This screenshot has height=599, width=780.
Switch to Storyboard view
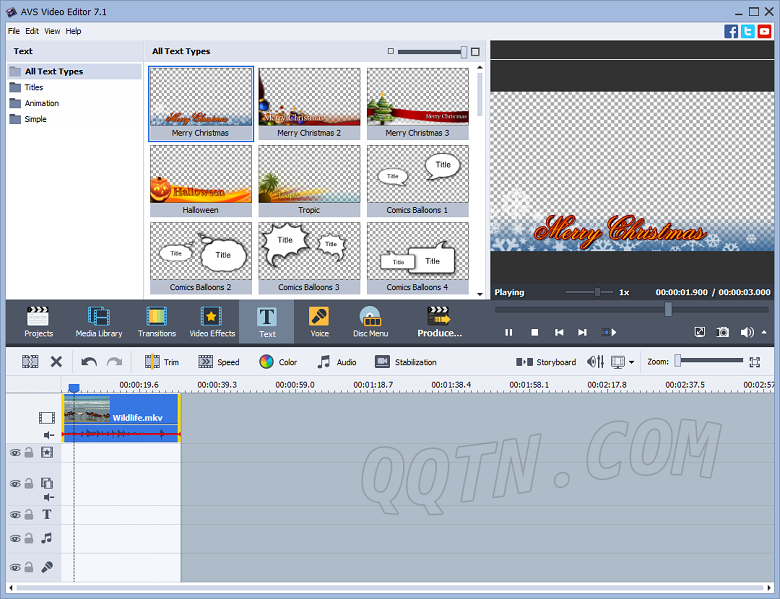click(x=546, y=362)
